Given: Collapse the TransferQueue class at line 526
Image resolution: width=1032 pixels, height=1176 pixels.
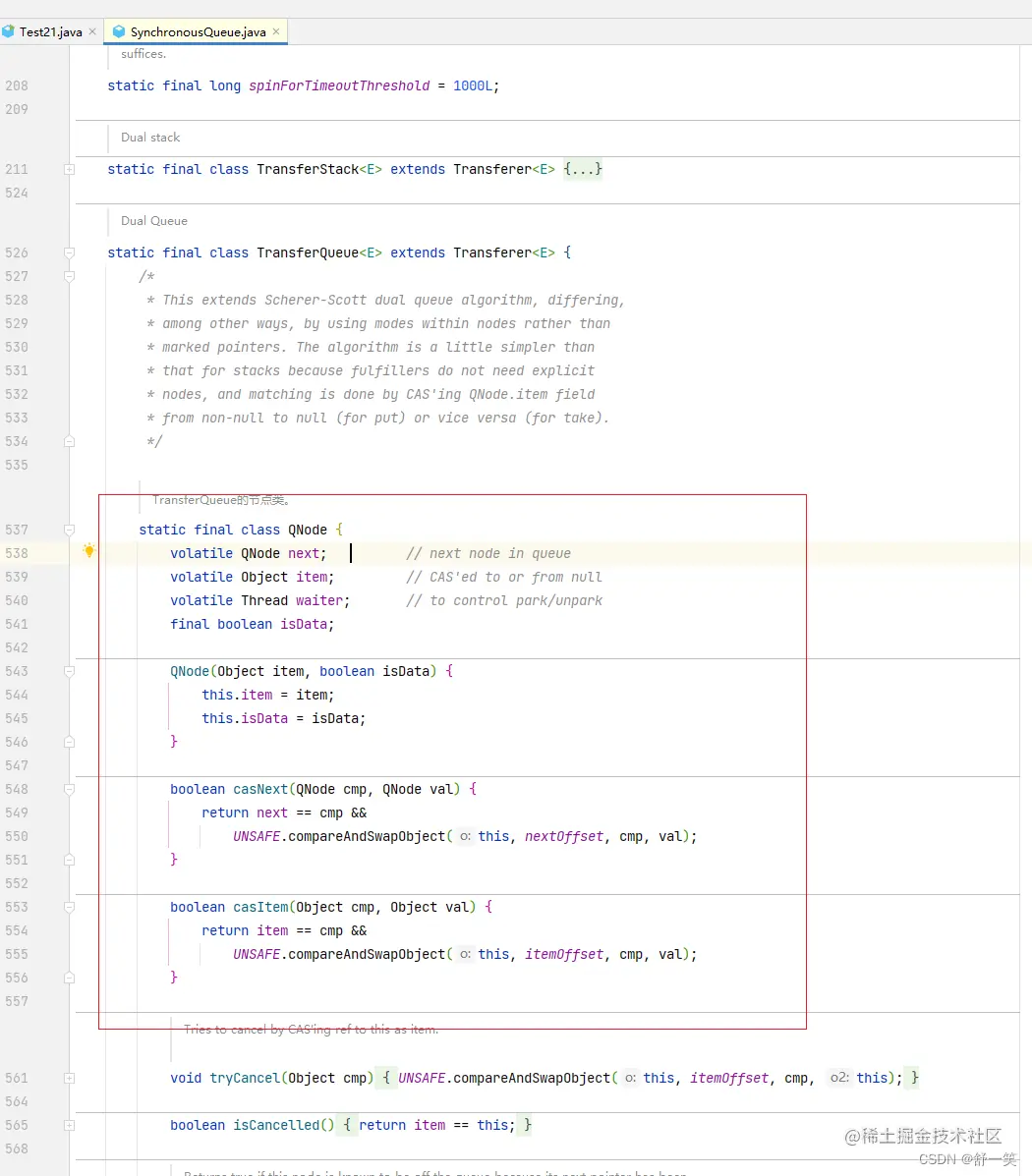Looking at the screenshot, I should pyautogui.click(x=69, y=252).
